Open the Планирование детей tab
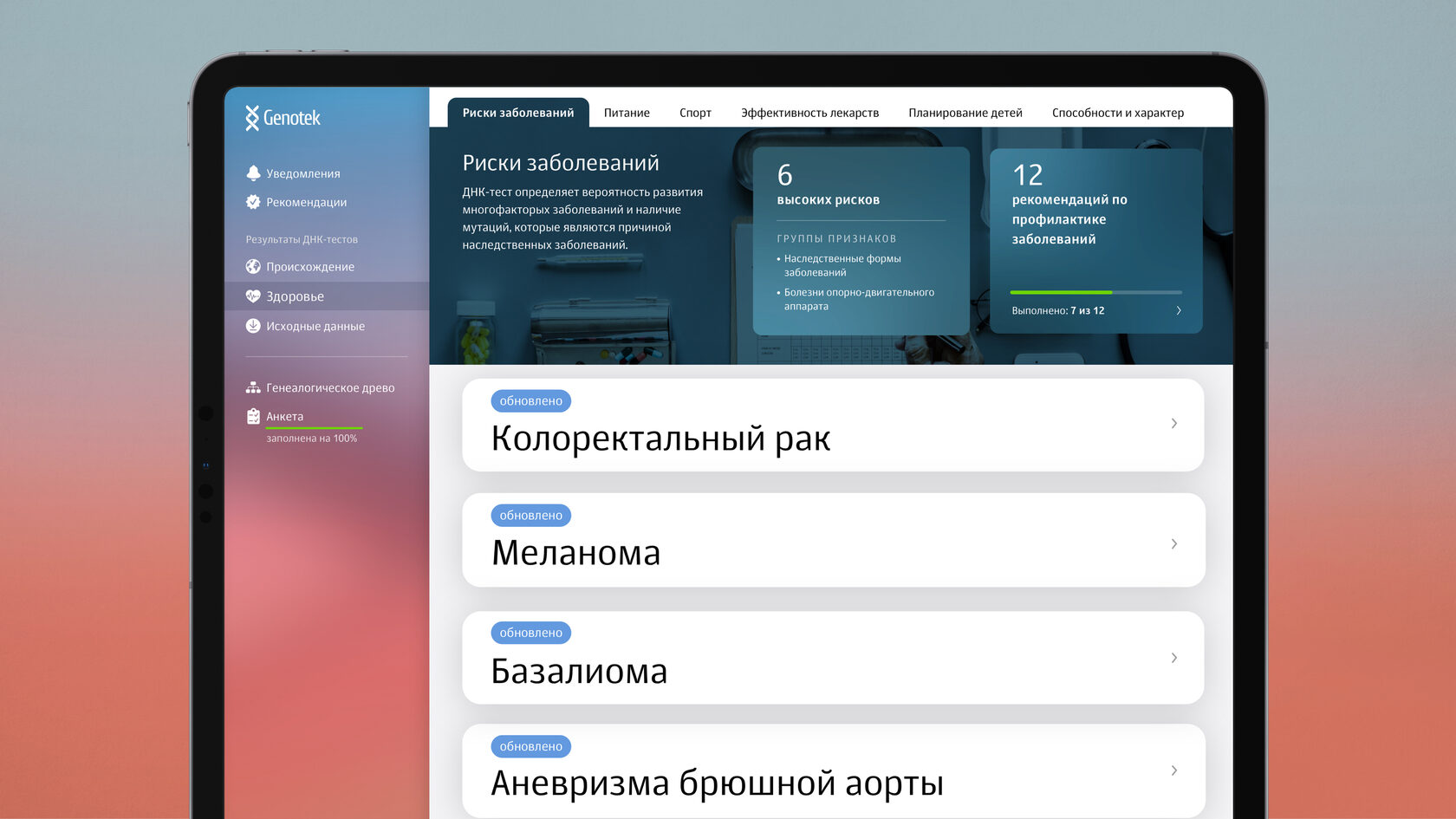This screenshot has height=819, width=1456. pyautogui.click(x=965, y=113)
